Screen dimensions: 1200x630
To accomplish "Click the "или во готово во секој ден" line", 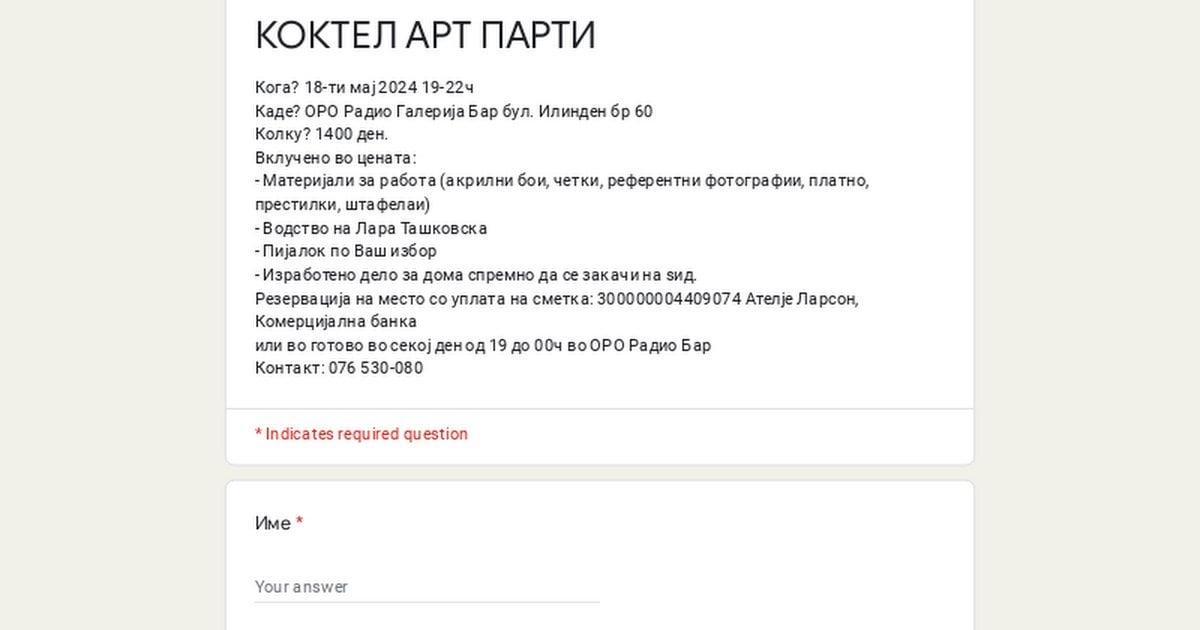I will tap(483, 345).
